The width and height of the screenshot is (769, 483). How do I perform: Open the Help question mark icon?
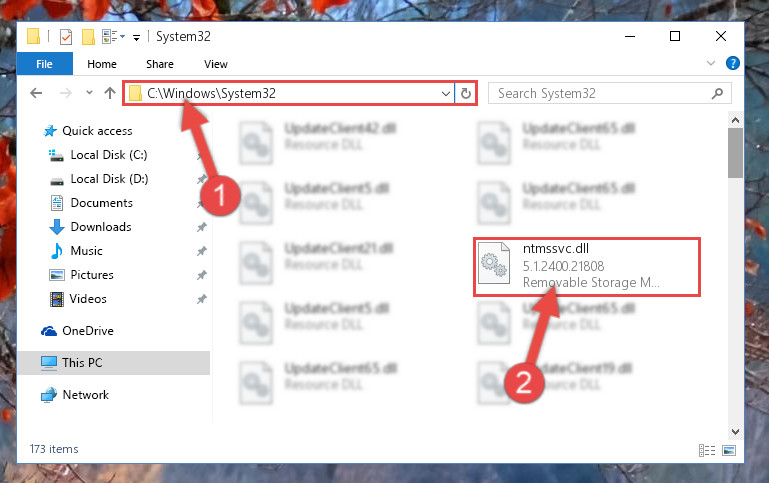[x=732, y=63]
